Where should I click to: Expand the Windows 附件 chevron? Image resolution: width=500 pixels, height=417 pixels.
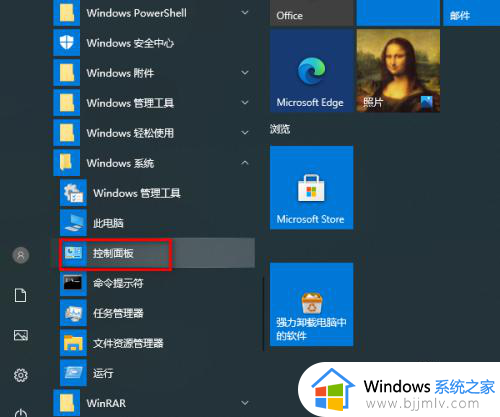pos(245,73)
